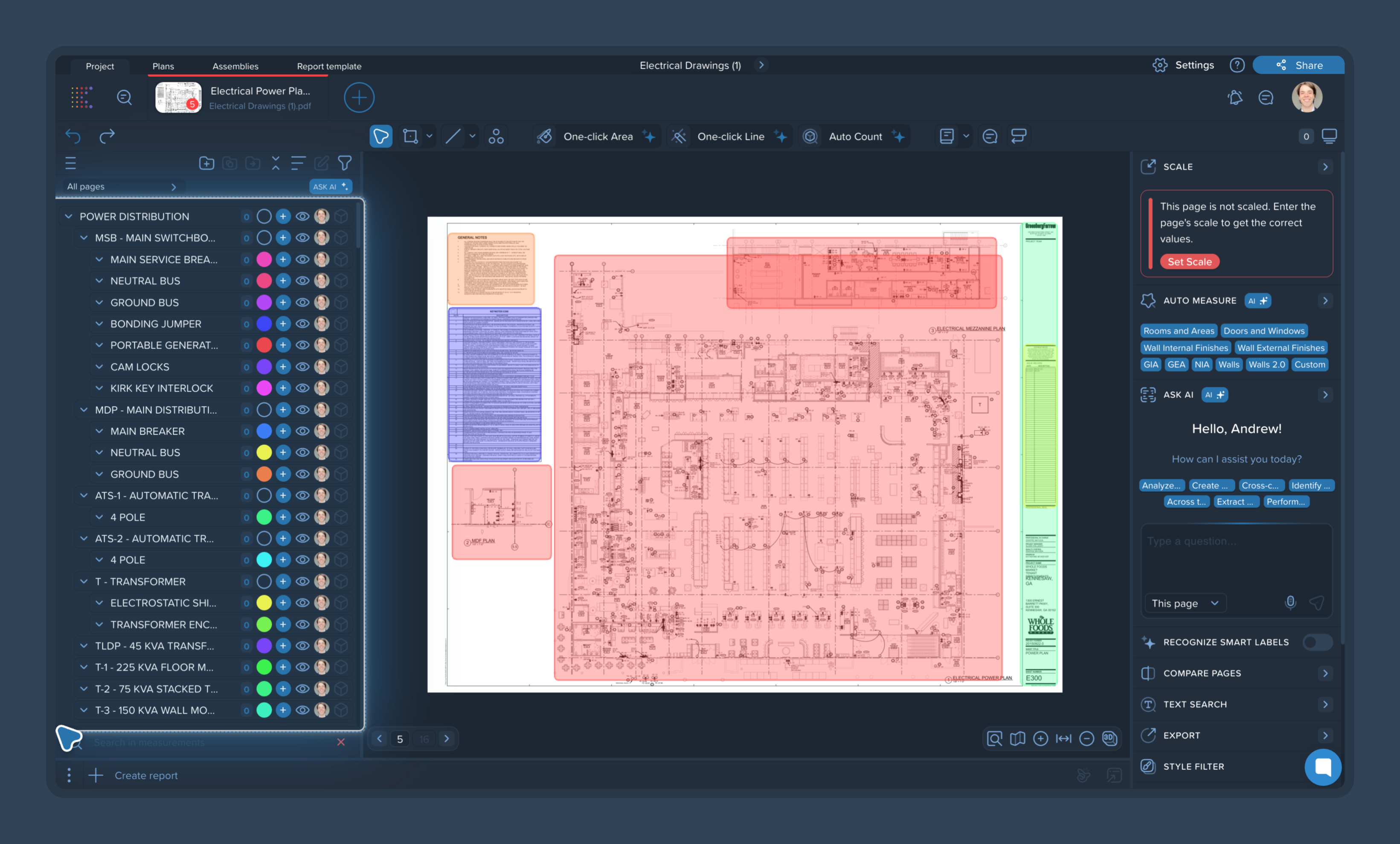Screen dimensions: 1400x844
Task: Collapse the POWER DISTRIBUTION group
Action: [69, 216]
